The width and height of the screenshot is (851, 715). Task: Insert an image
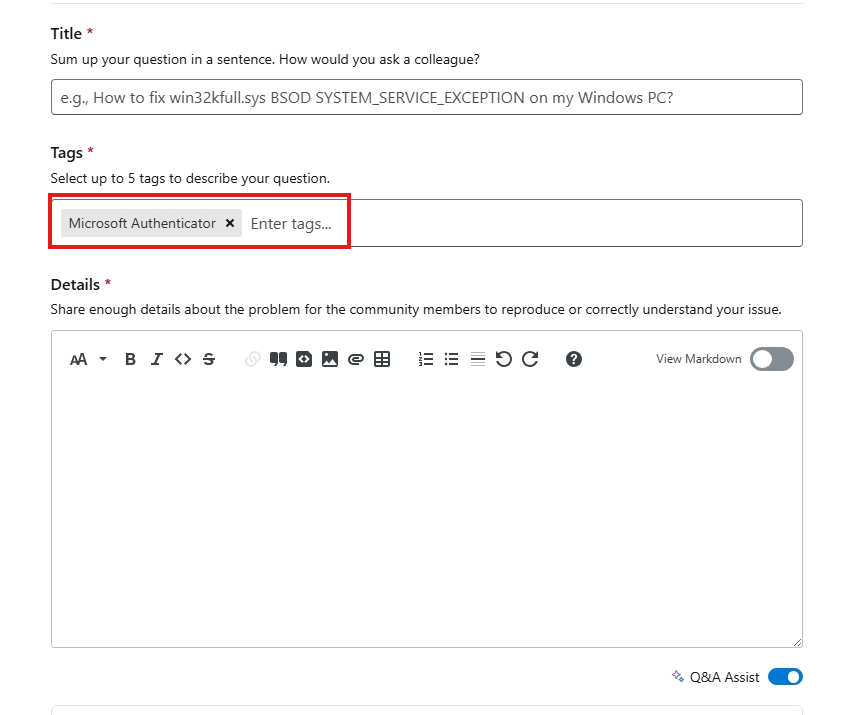pos(330,359)
